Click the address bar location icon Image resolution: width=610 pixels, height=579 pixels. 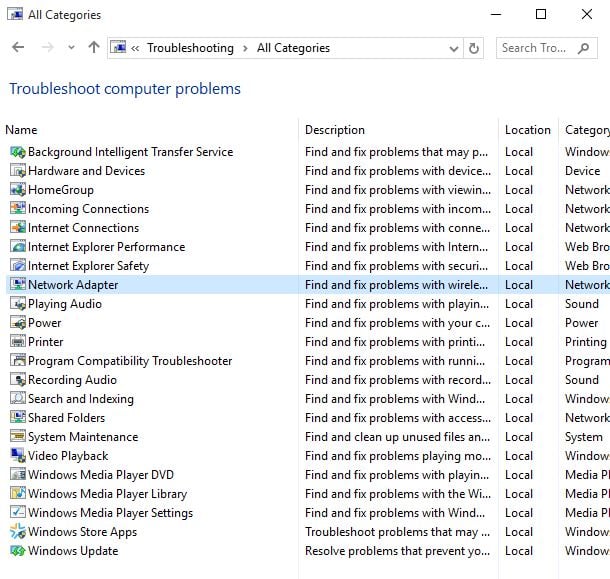[118, 47]
